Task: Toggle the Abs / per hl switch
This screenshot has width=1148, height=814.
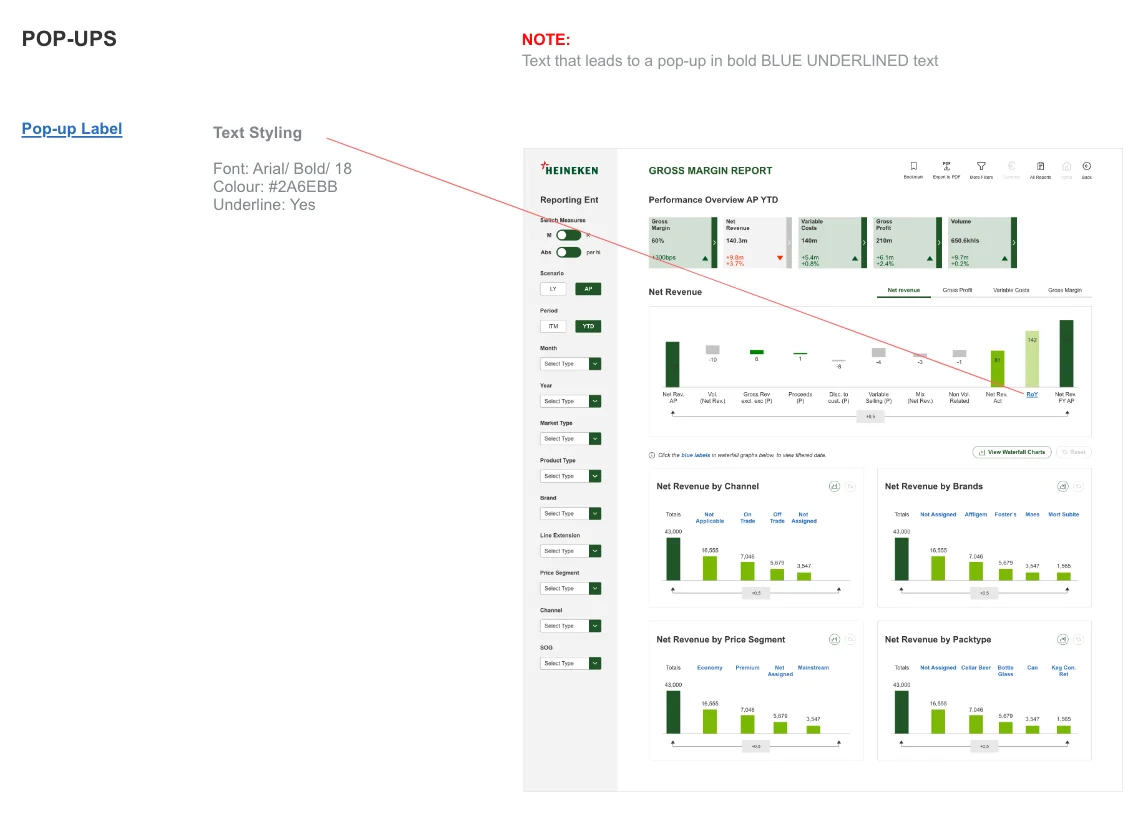Action: 568,252
